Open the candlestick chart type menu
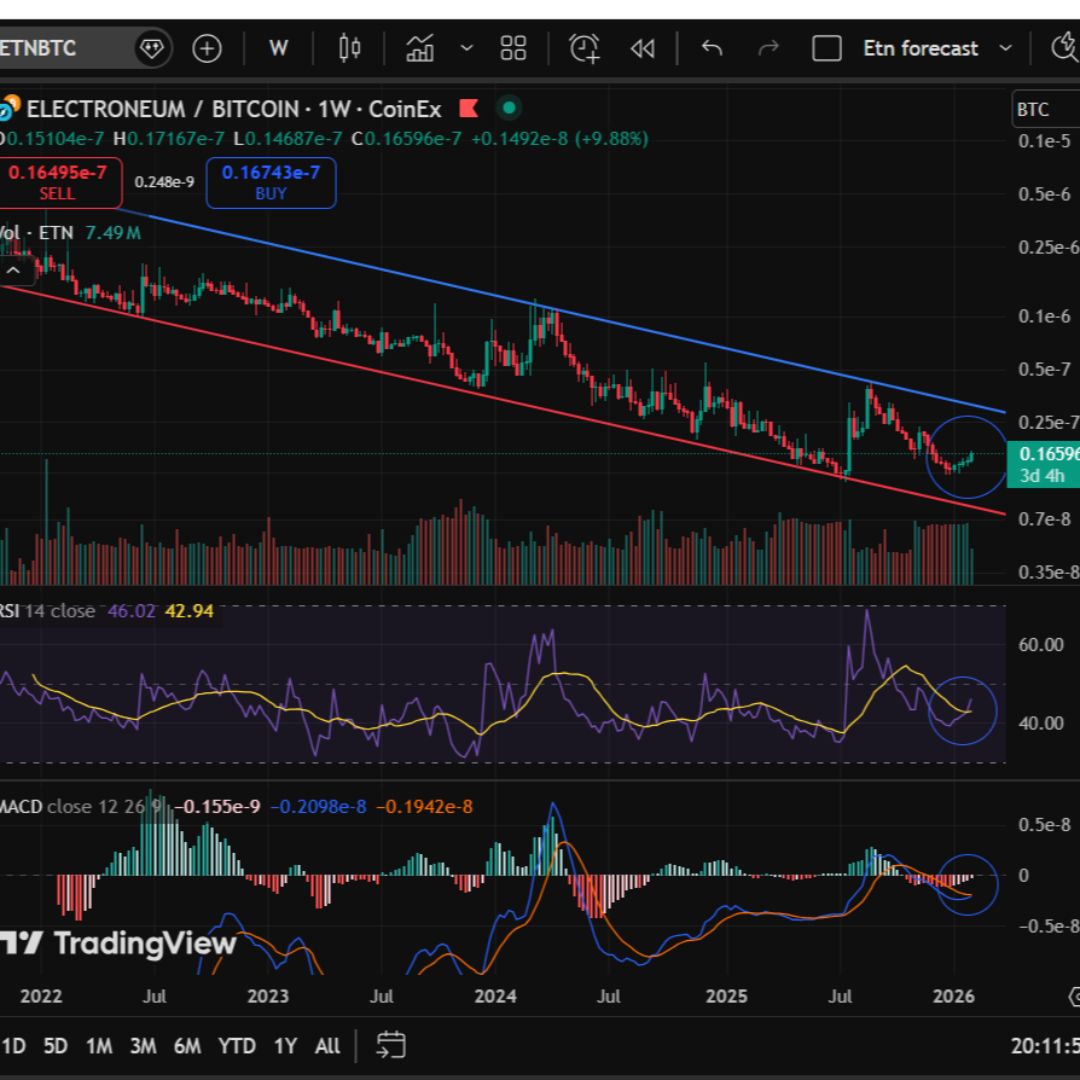This screenshot has height=1080, width=1080. [349, 48]
